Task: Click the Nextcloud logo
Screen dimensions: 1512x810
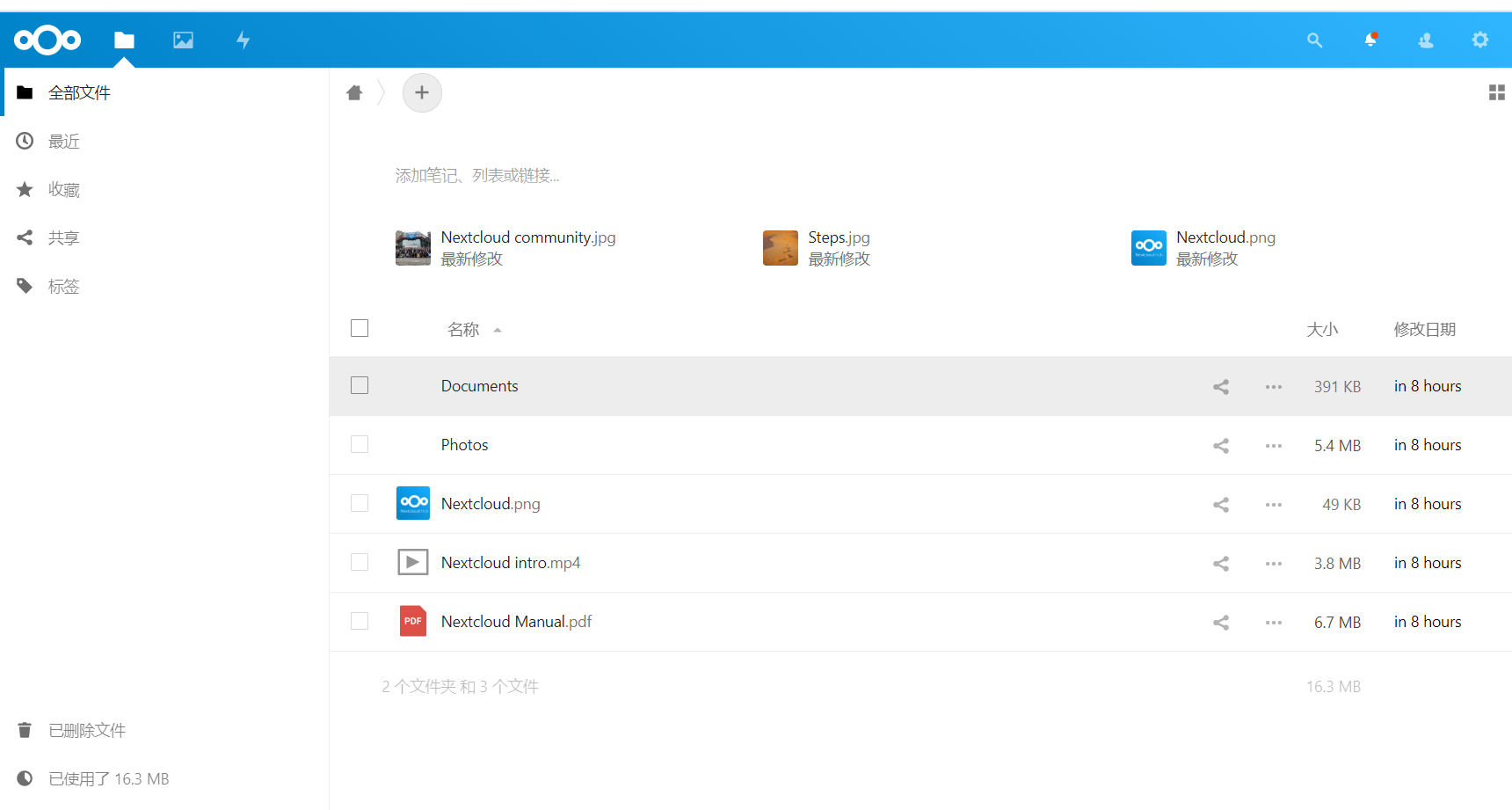Action: coord(47,40)
